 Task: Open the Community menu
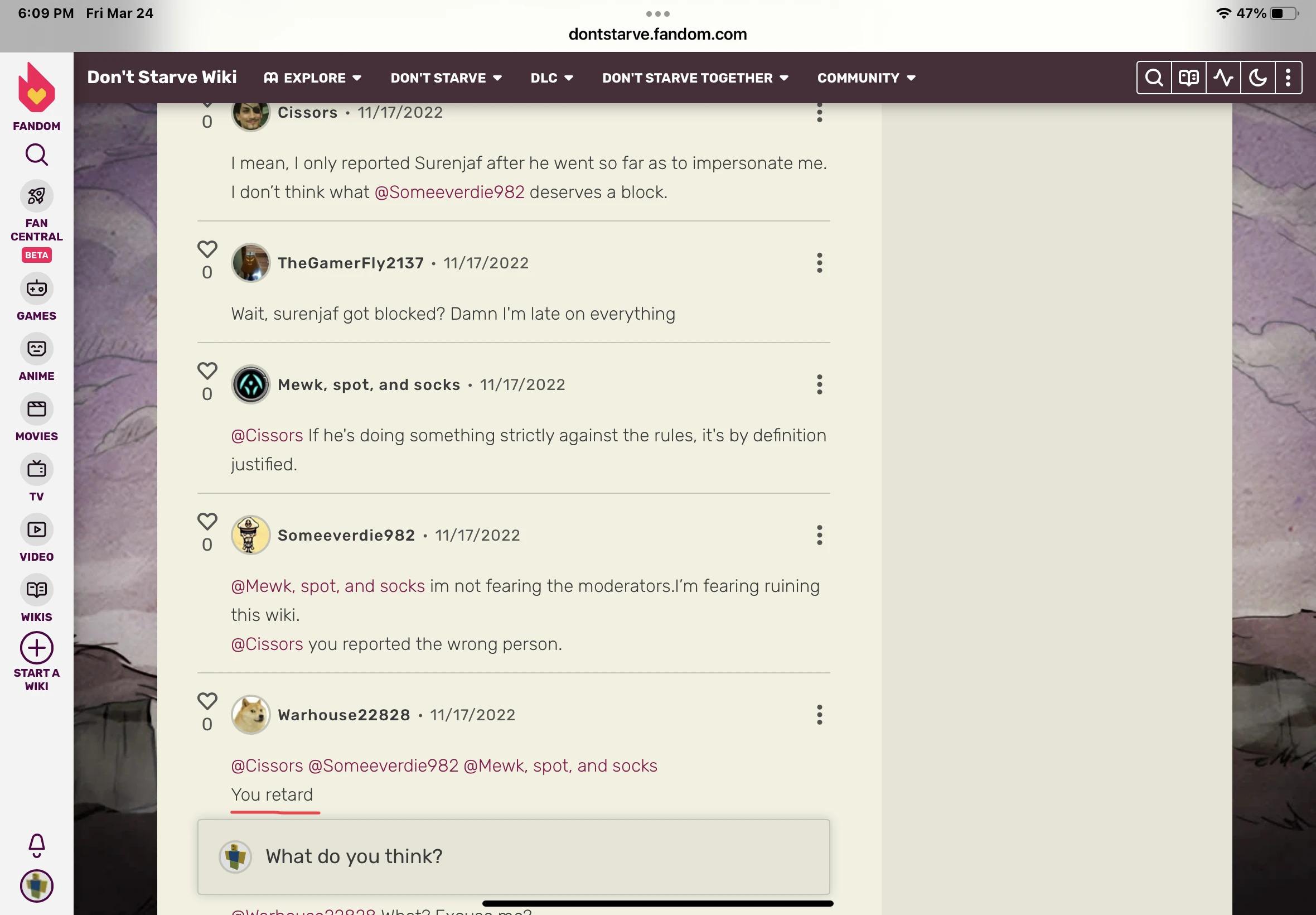865,78
